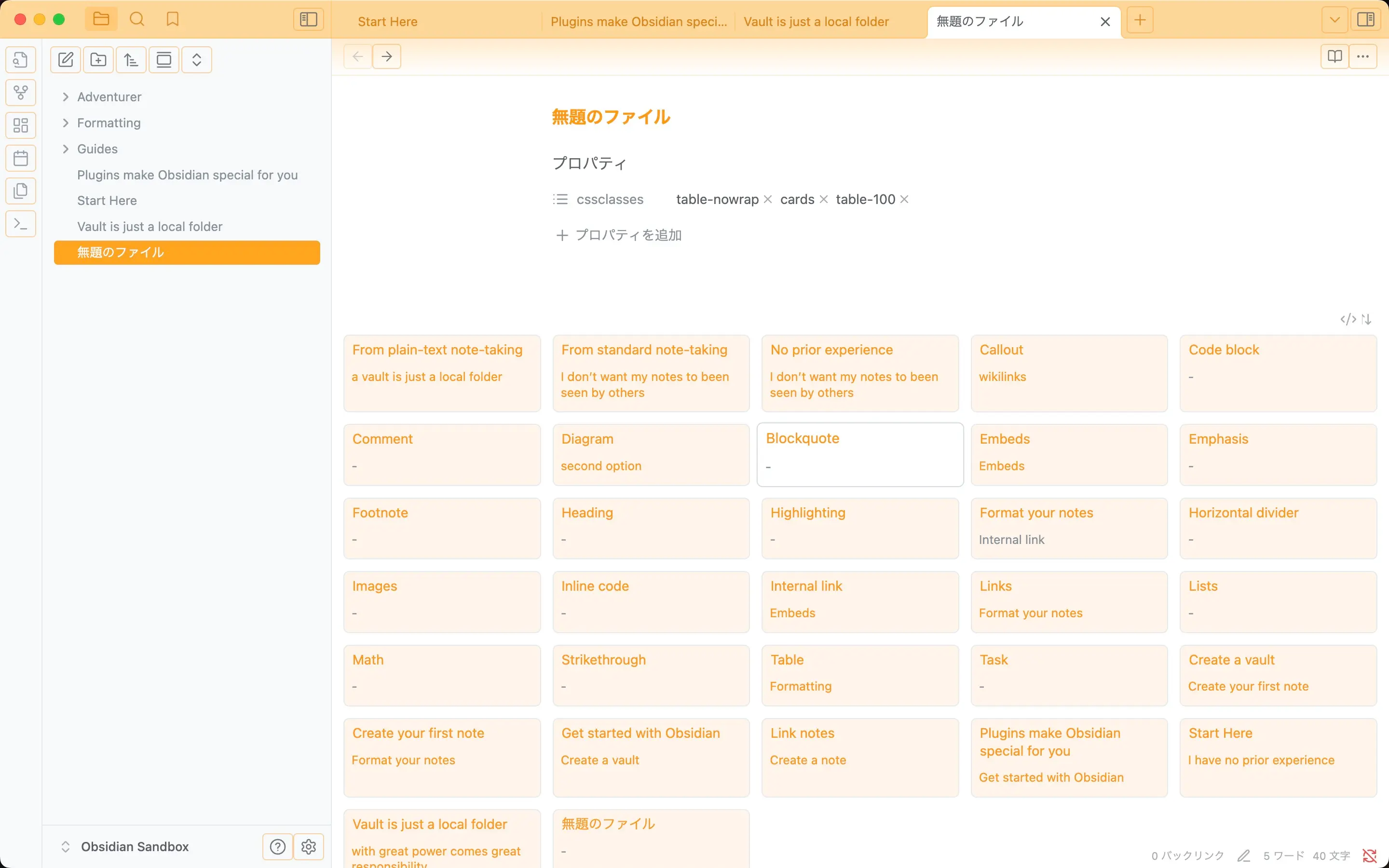This screenshot has height=868, width=1389.
Task: Switch to the Start Here tab
Action: (387, 22)
